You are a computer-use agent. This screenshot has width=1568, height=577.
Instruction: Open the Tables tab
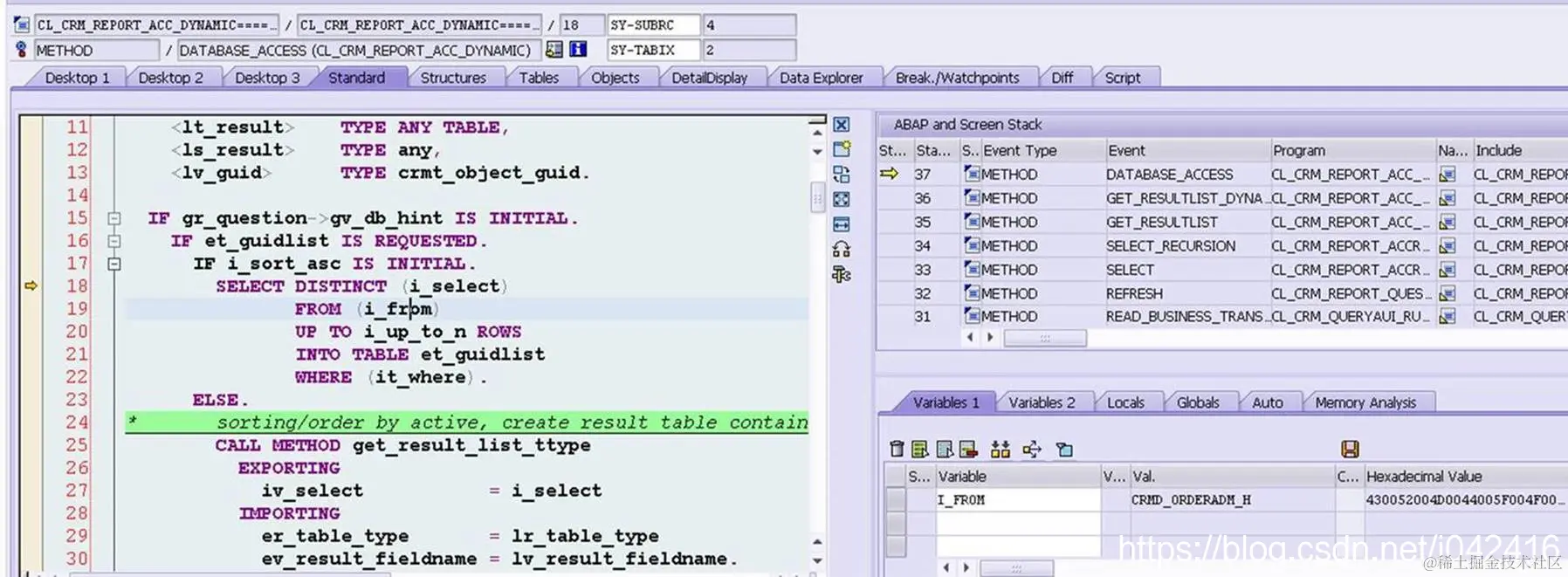(x=539, y=78)
